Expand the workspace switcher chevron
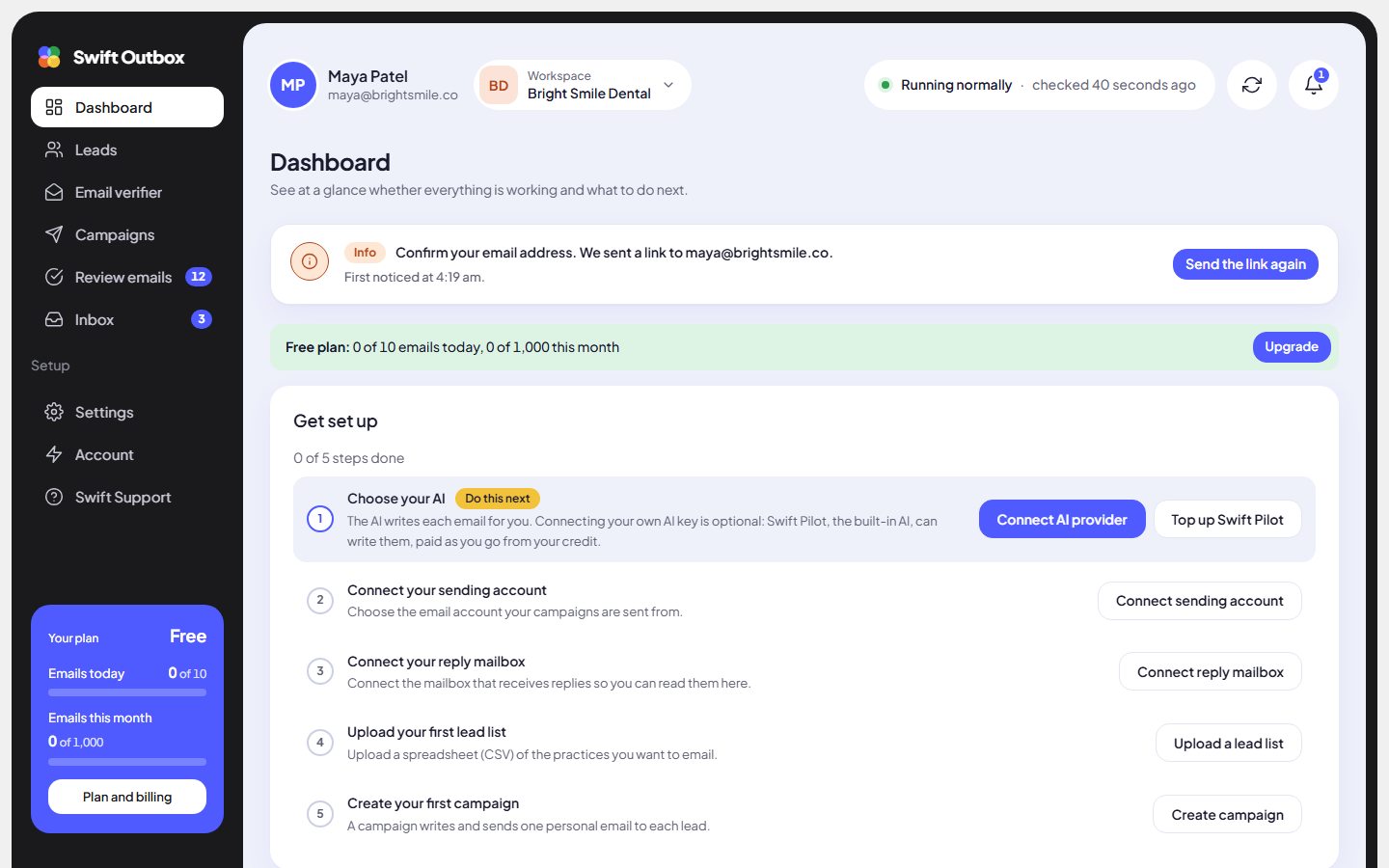This screenshot has width=1389, height=868. tap(668, 85)
